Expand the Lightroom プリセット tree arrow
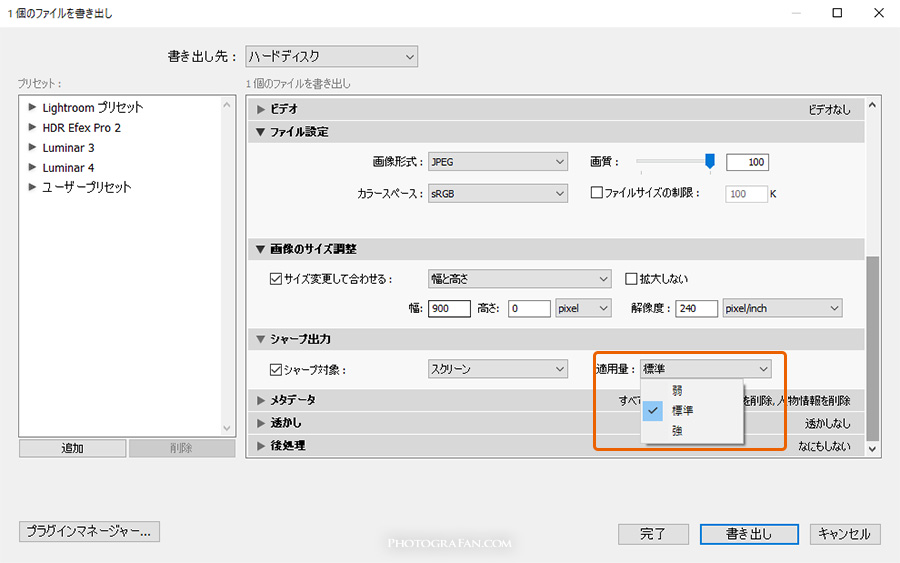The image size is (900, 563). click(32, 107)
